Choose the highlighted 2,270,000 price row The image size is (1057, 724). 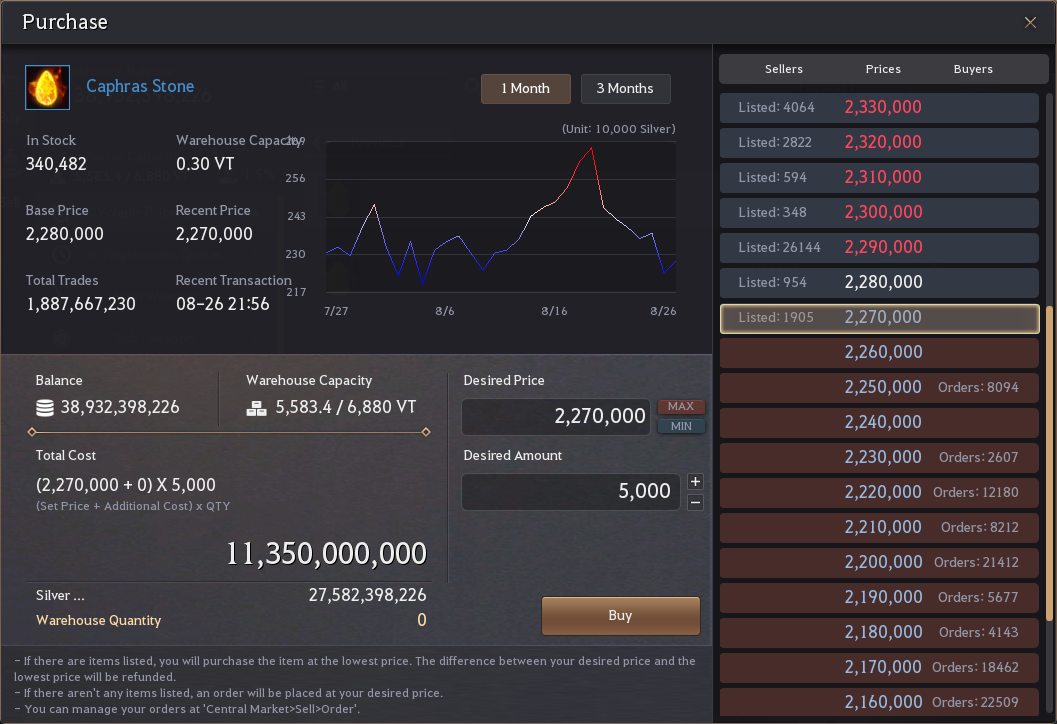click(x=880, y=317)
